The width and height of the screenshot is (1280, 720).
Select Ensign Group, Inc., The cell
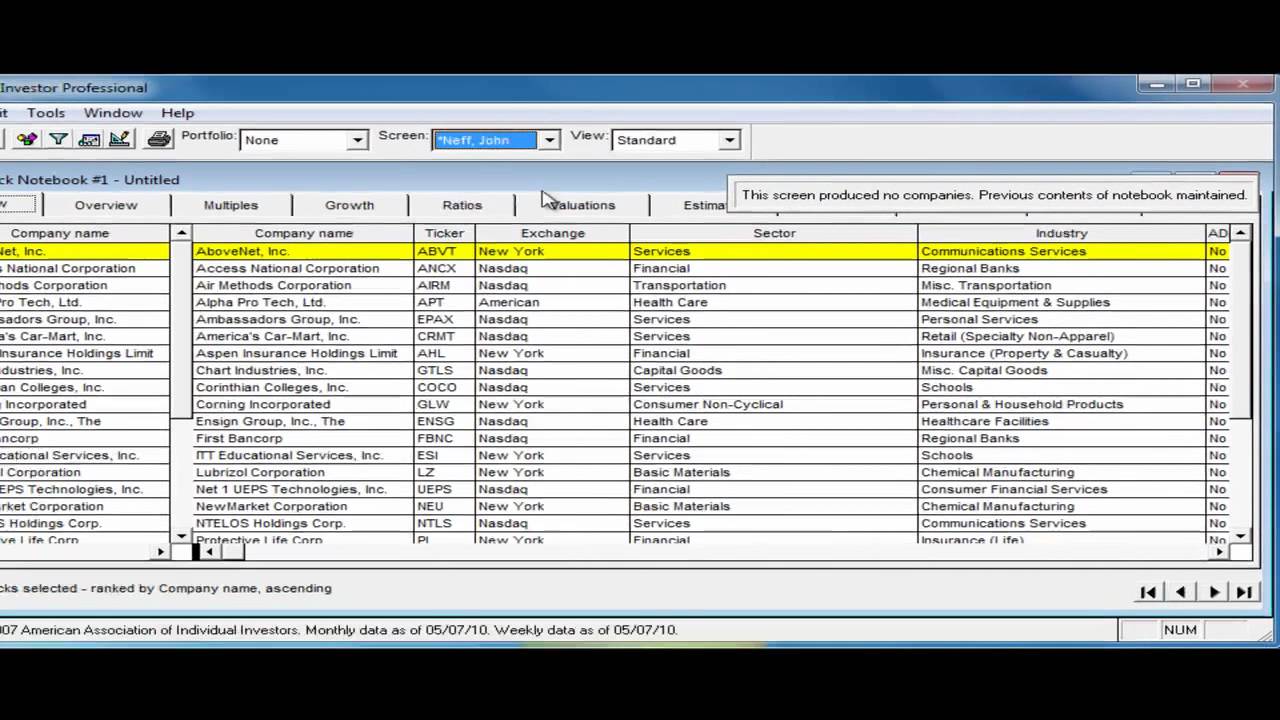(x=303, y=421)
